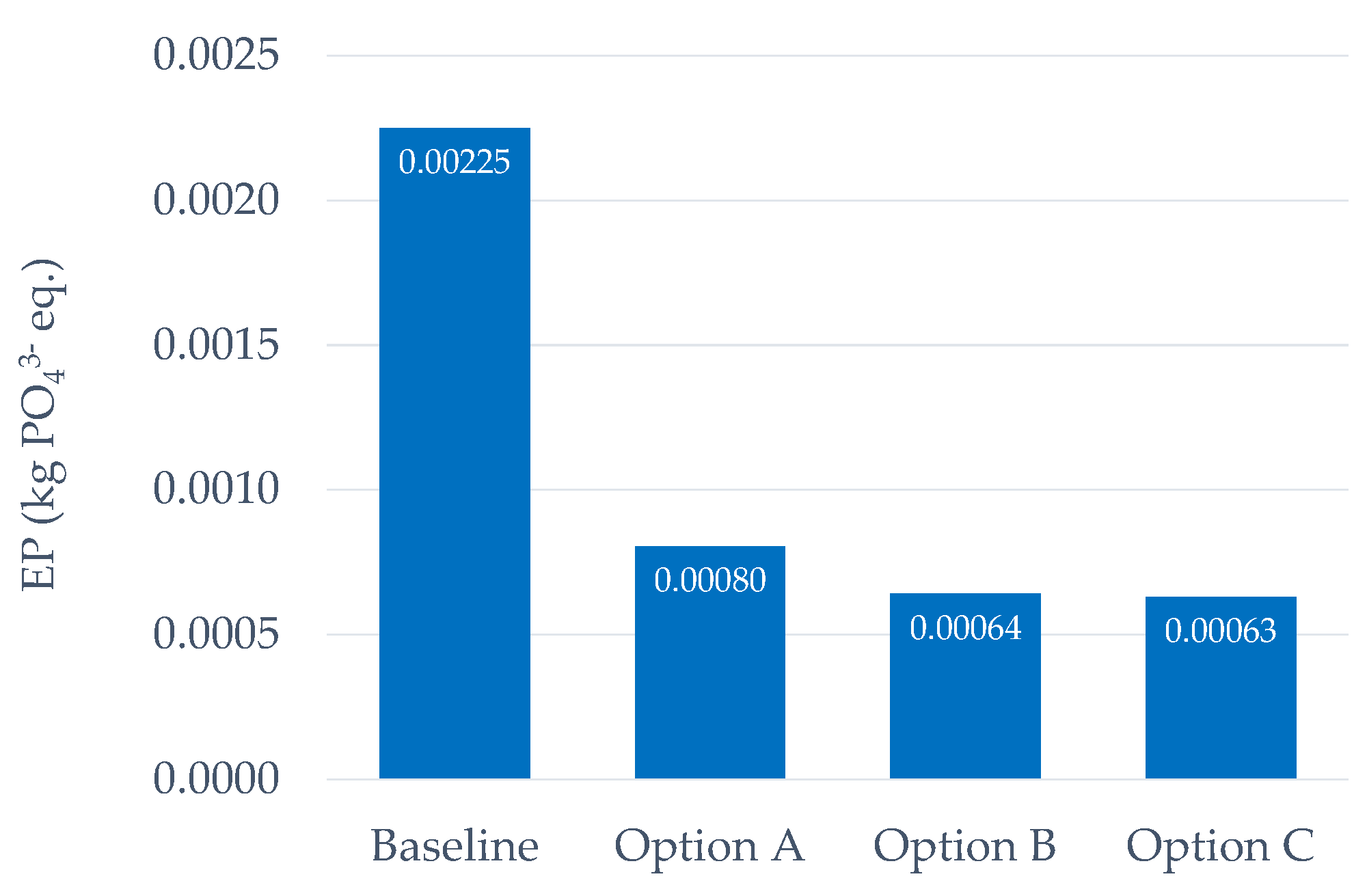Select the 0.0025 horizontal gridline
This screenshot has width=1367, height=896.
(837, 55)
